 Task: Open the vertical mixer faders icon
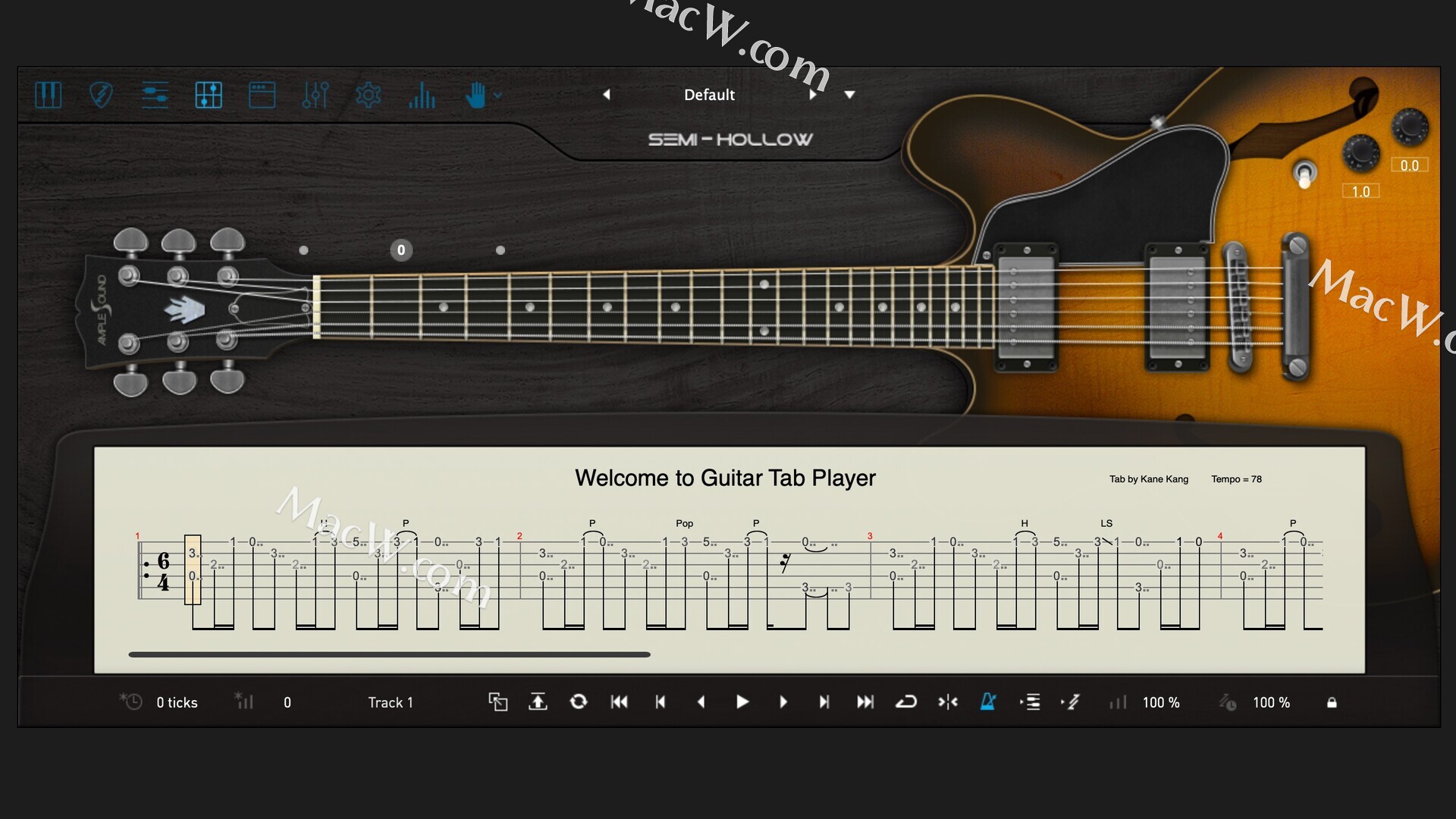tap(315, 96)
